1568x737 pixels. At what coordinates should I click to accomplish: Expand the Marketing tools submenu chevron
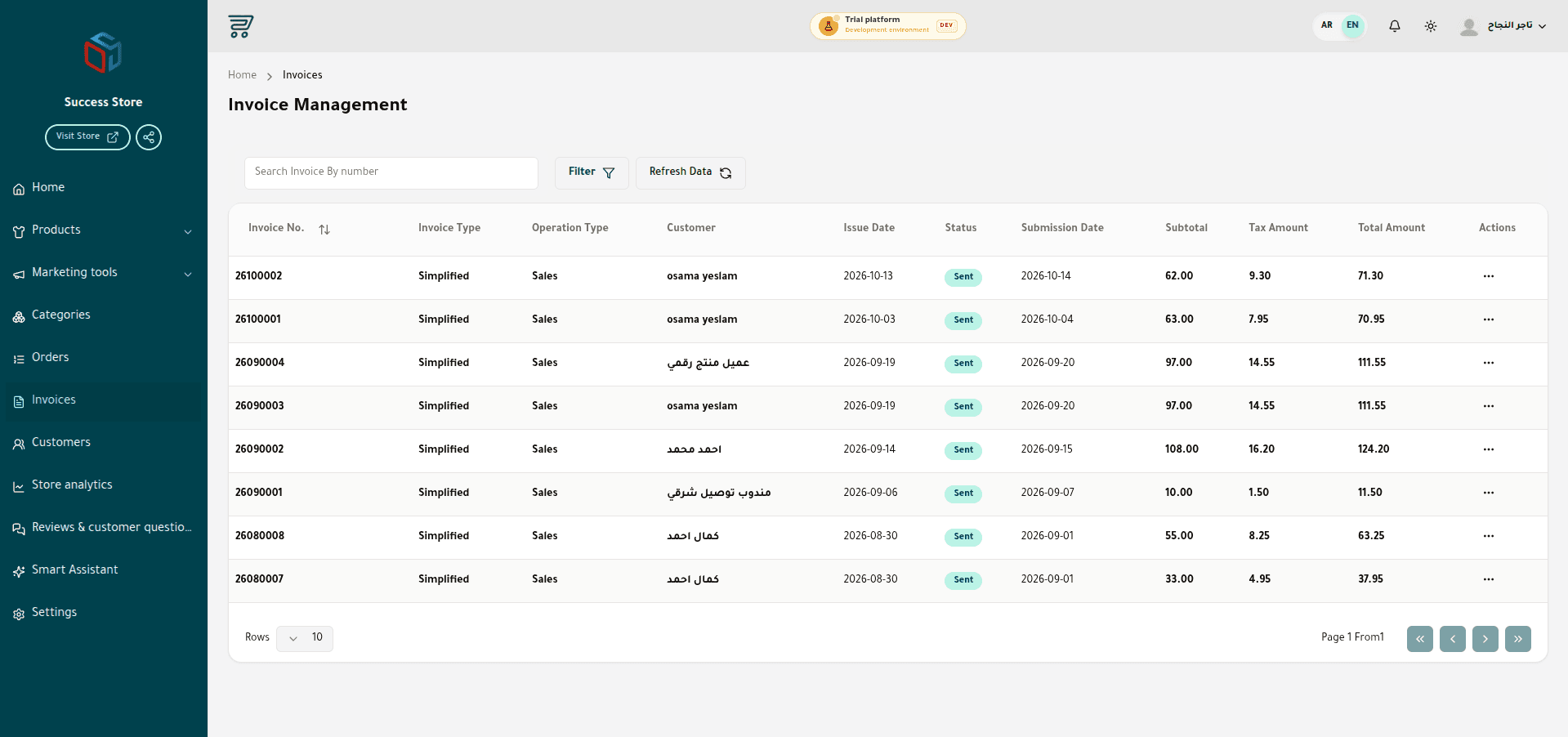(x=188, y=274)
